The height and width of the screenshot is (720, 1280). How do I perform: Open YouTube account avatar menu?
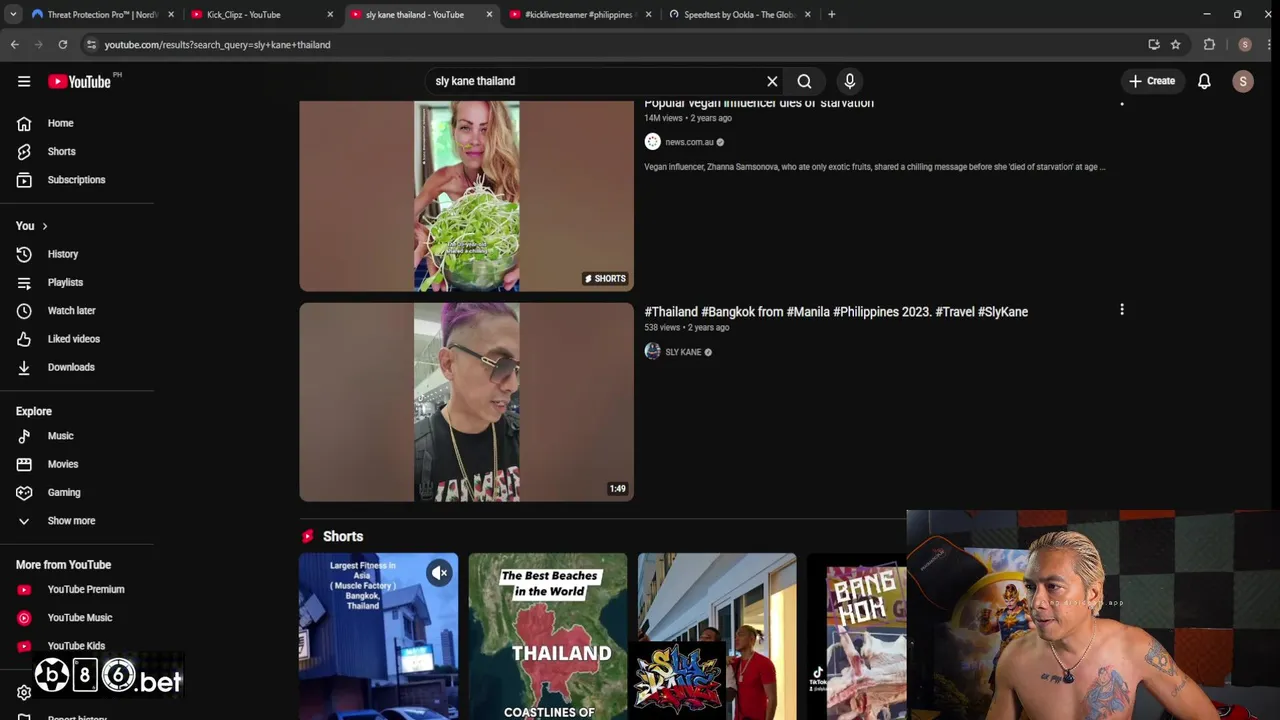click(1243, 81)
